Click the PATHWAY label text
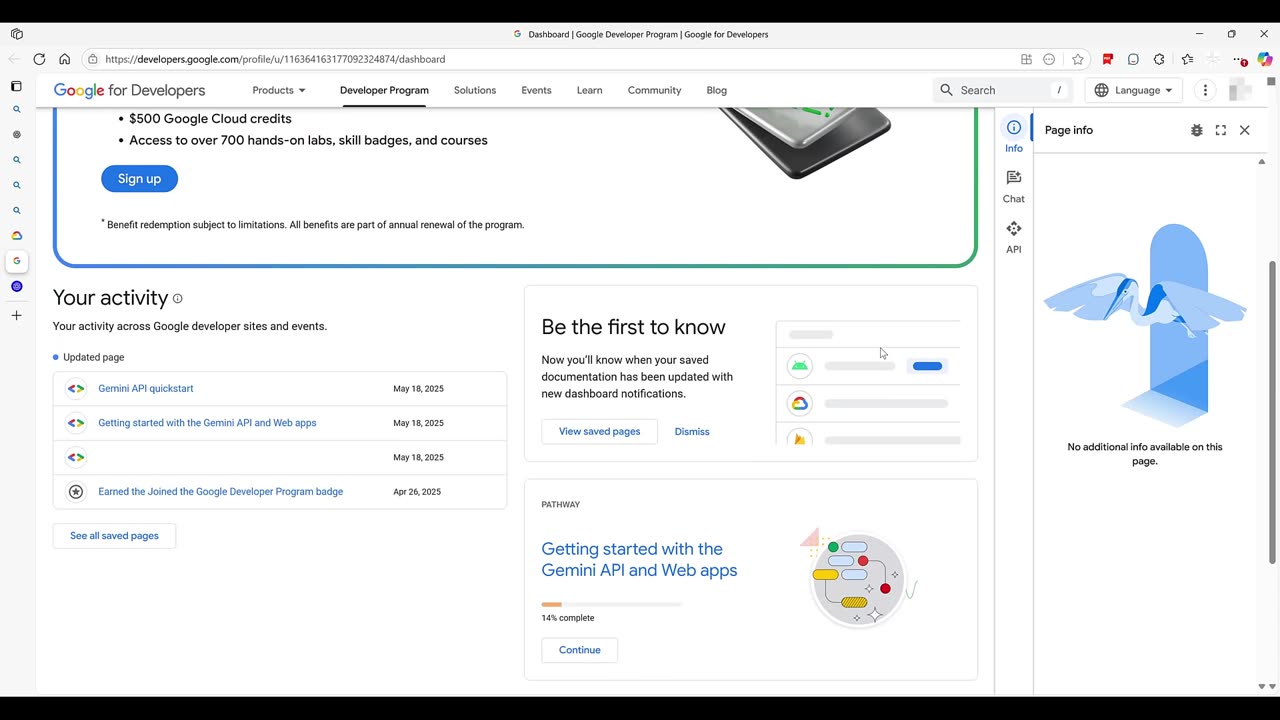This screenshot has width=1280, height=720. coord(560,505)
